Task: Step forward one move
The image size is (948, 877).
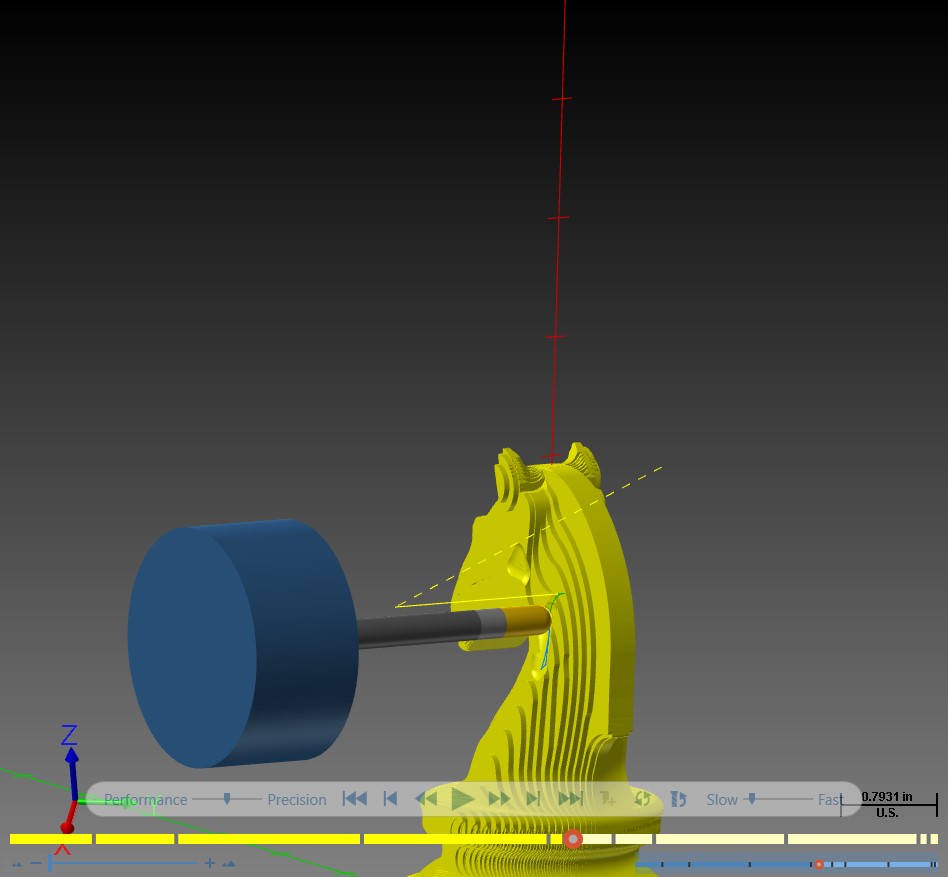Action: tap(533, 799)
